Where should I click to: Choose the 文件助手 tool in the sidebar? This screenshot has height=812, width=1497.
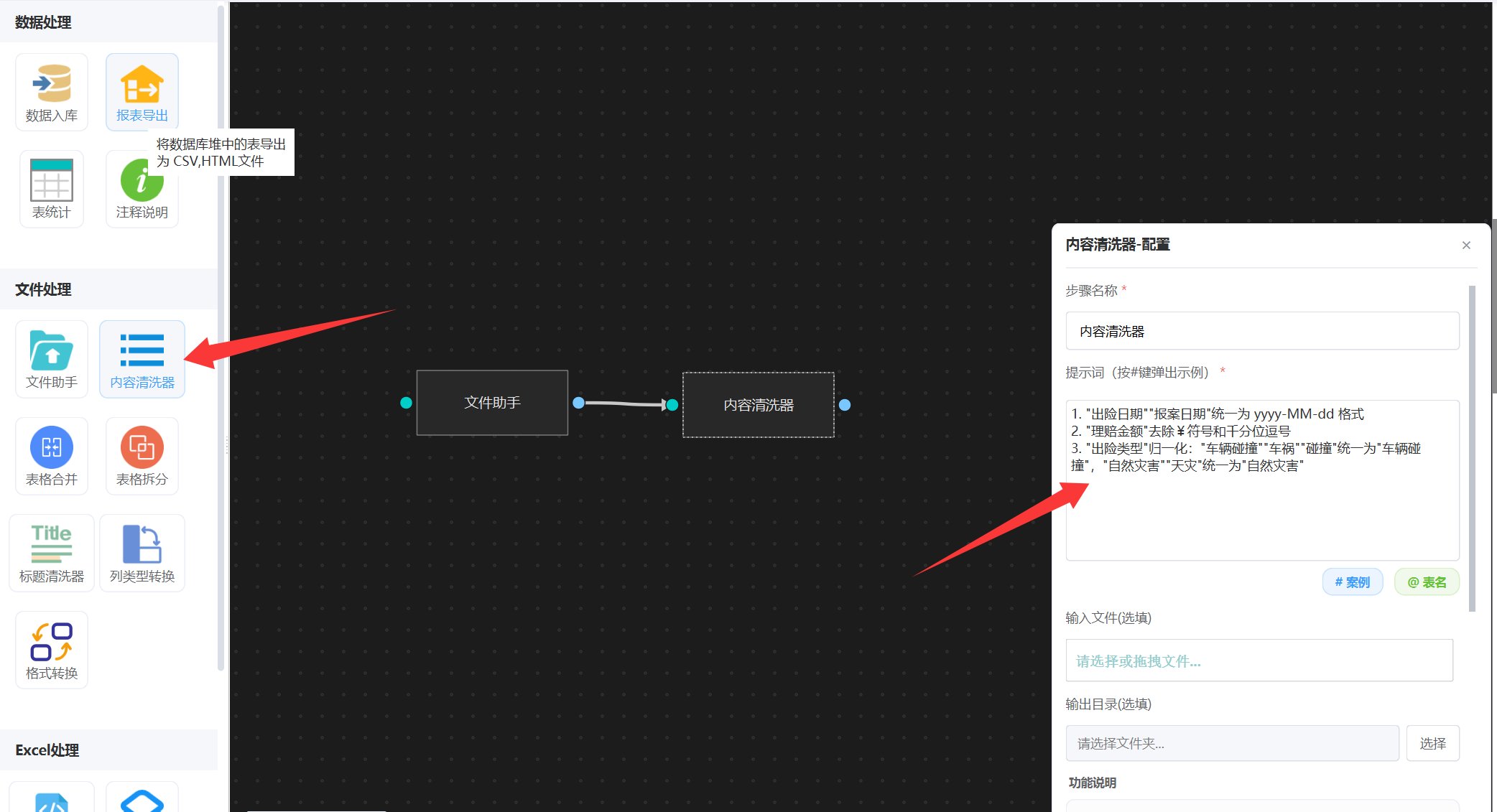pyautogui.click(x=52, y=359)
